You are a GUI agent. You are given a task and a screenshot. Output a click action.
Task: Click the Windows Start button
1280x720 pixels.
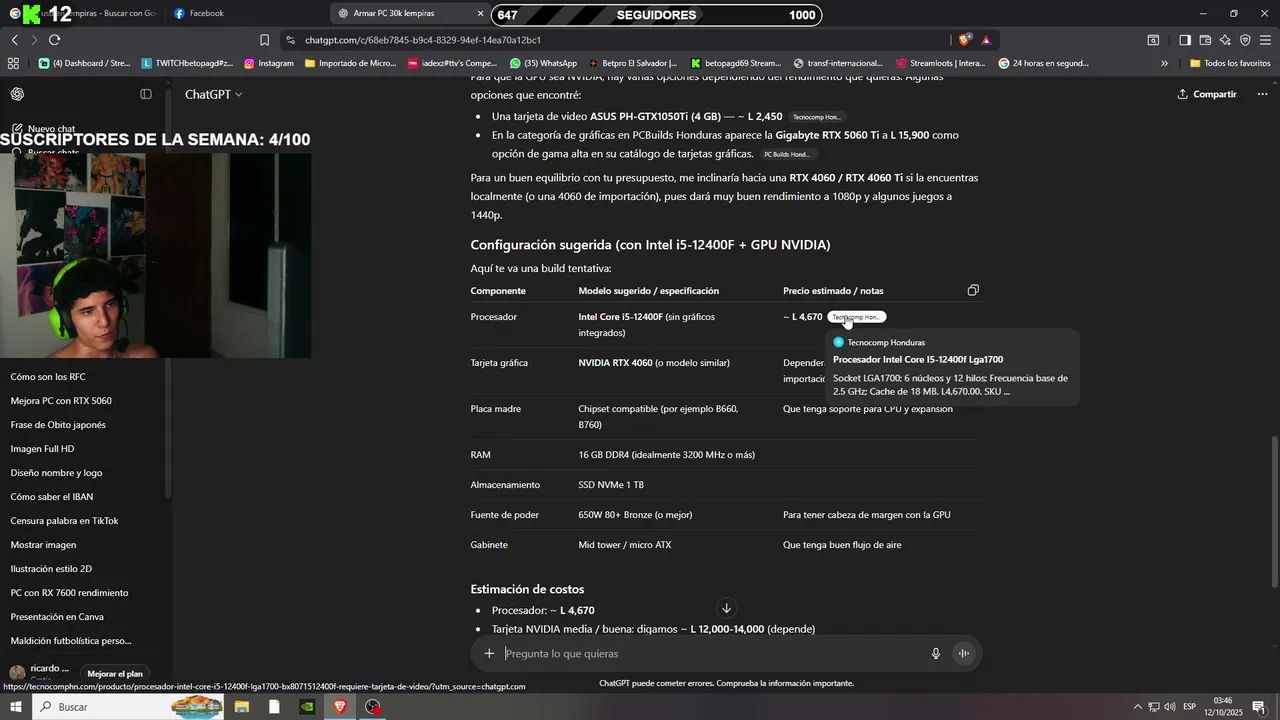tap(15, 707)
